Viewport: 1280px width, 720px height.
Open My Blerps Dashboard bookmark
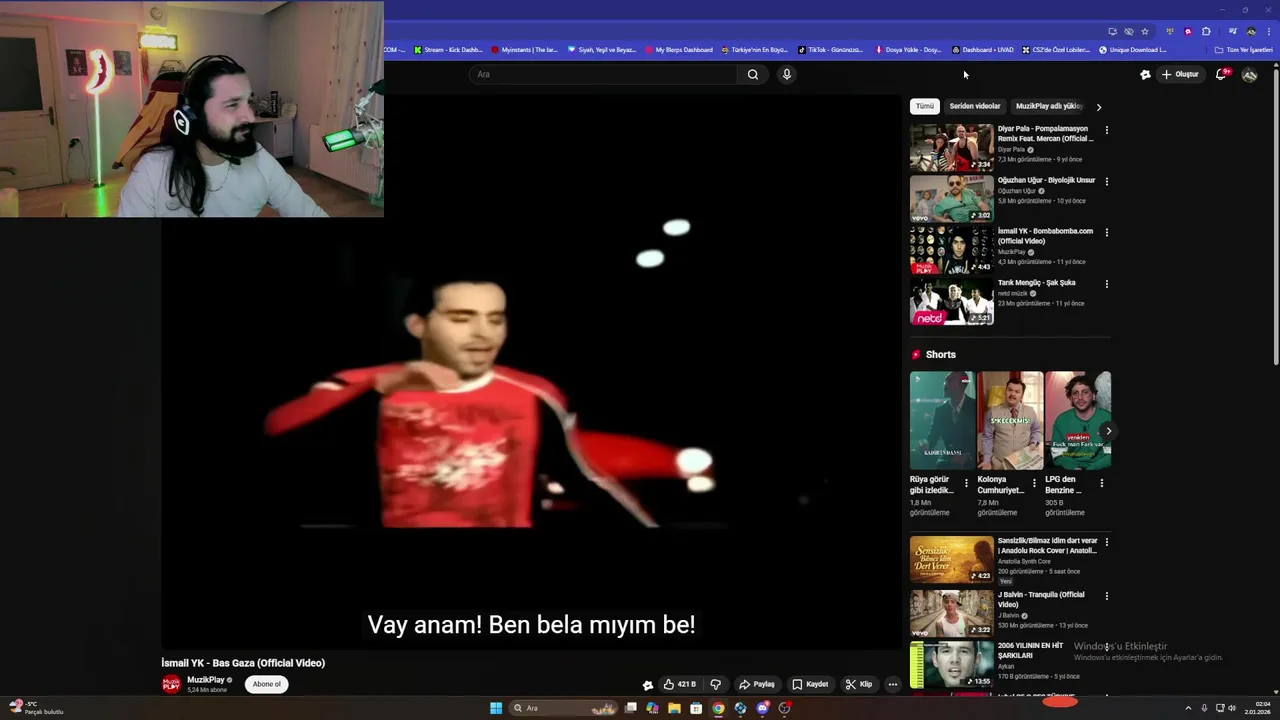click(679, 49)
